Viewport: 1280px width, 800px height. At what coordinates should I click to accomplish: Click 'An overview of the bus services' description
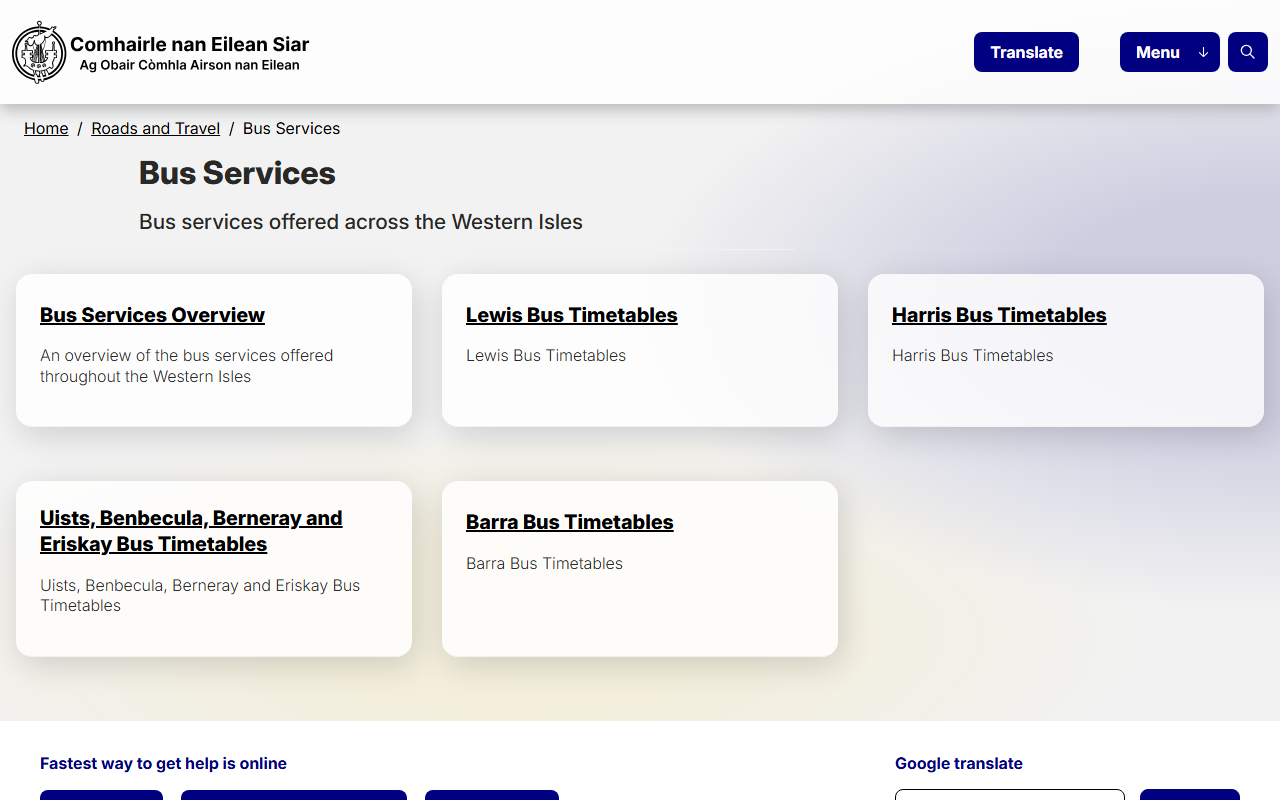point(186,366)
